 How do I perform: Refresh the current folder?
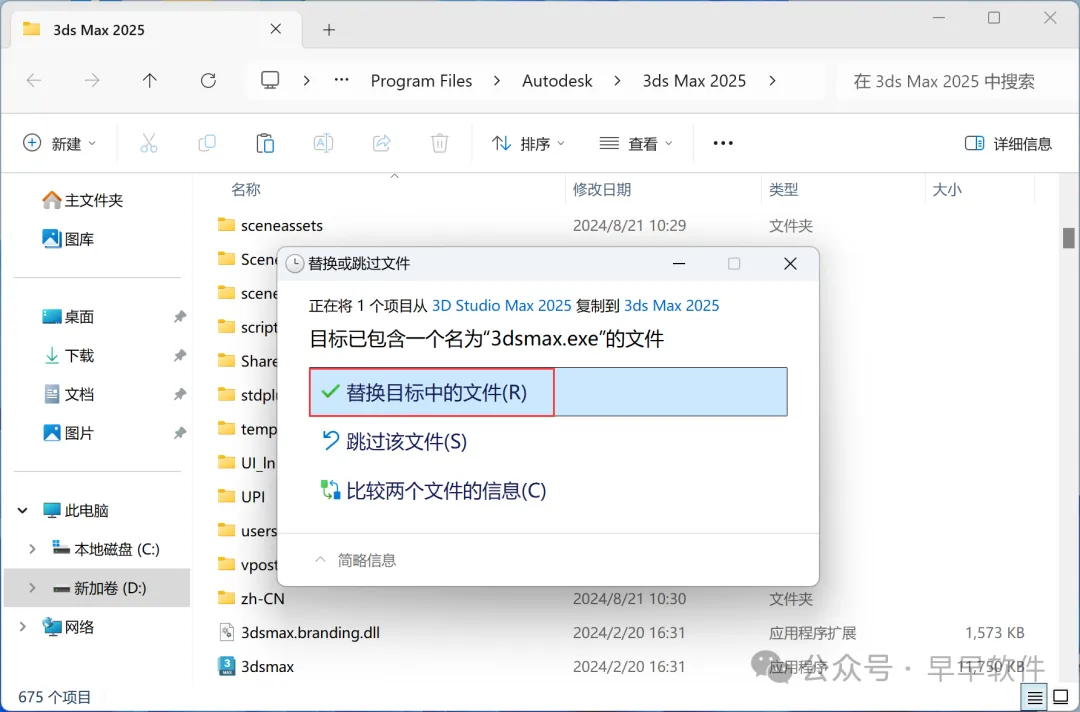(x=208, y=81)
